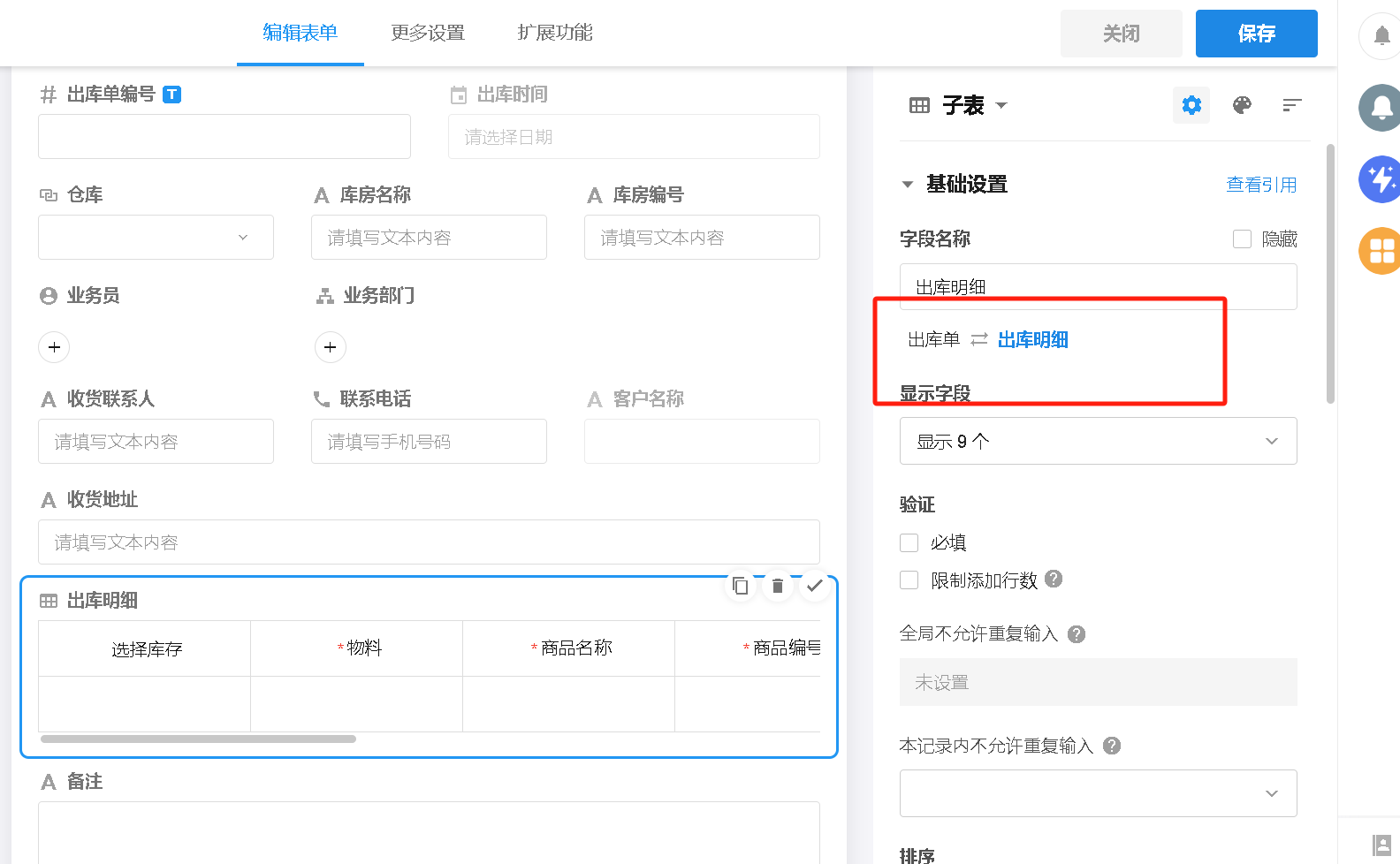This screenshot has width=1400, height=864.
Task: Enable the 必填 checkbox
Action: click(909, 542)
